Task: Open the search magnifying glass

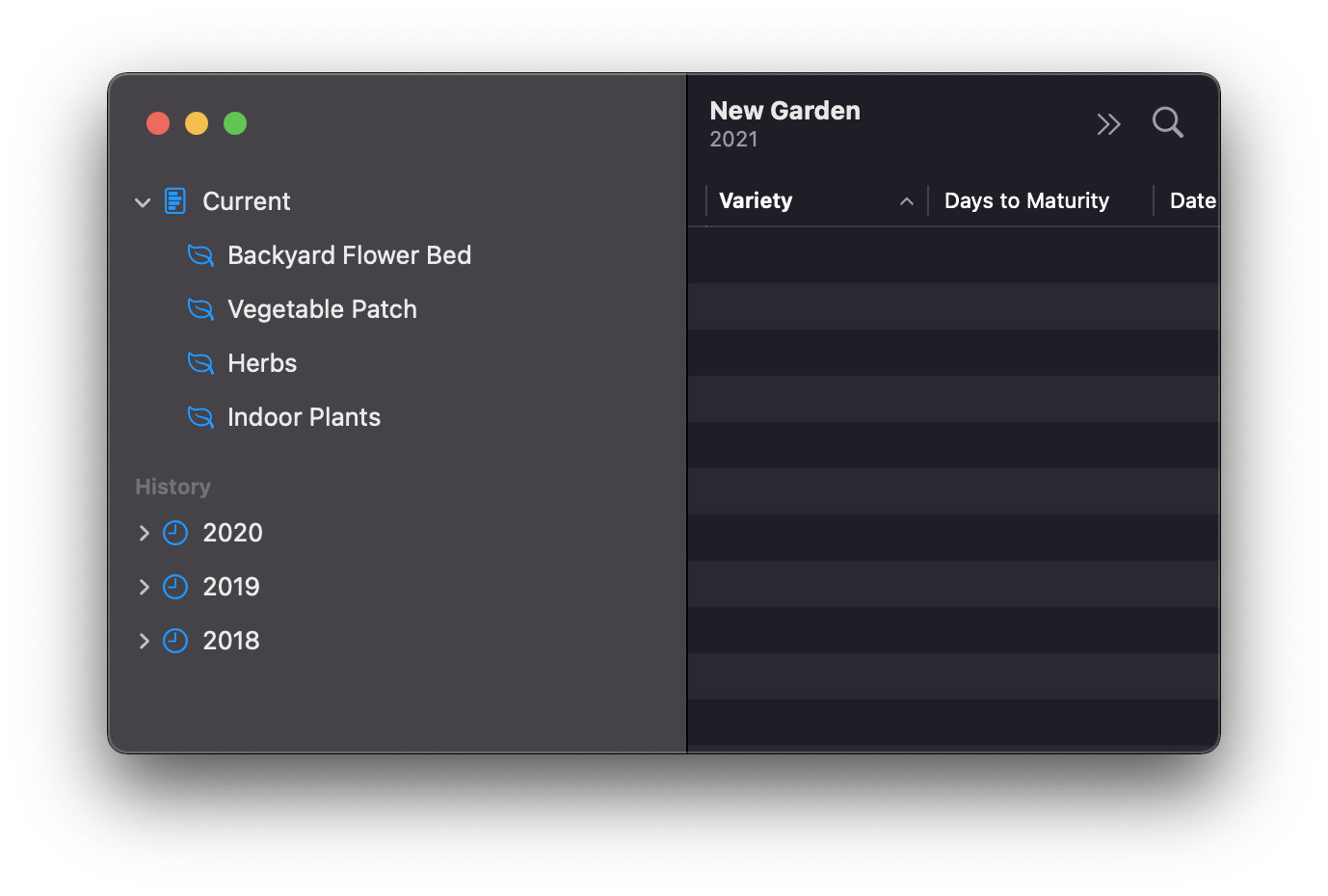Action: pyautogui.click(x=1167, y=122)
